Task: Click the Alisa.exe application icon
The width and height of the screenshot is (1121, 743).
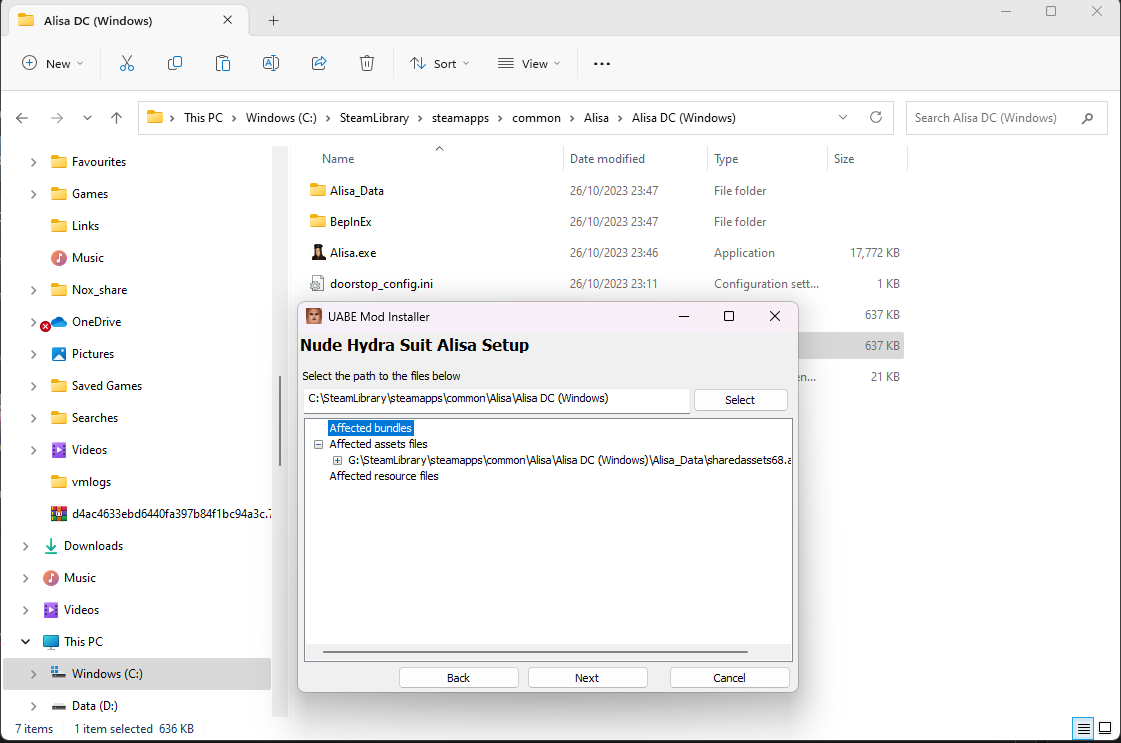Action: tap(318, 252)
